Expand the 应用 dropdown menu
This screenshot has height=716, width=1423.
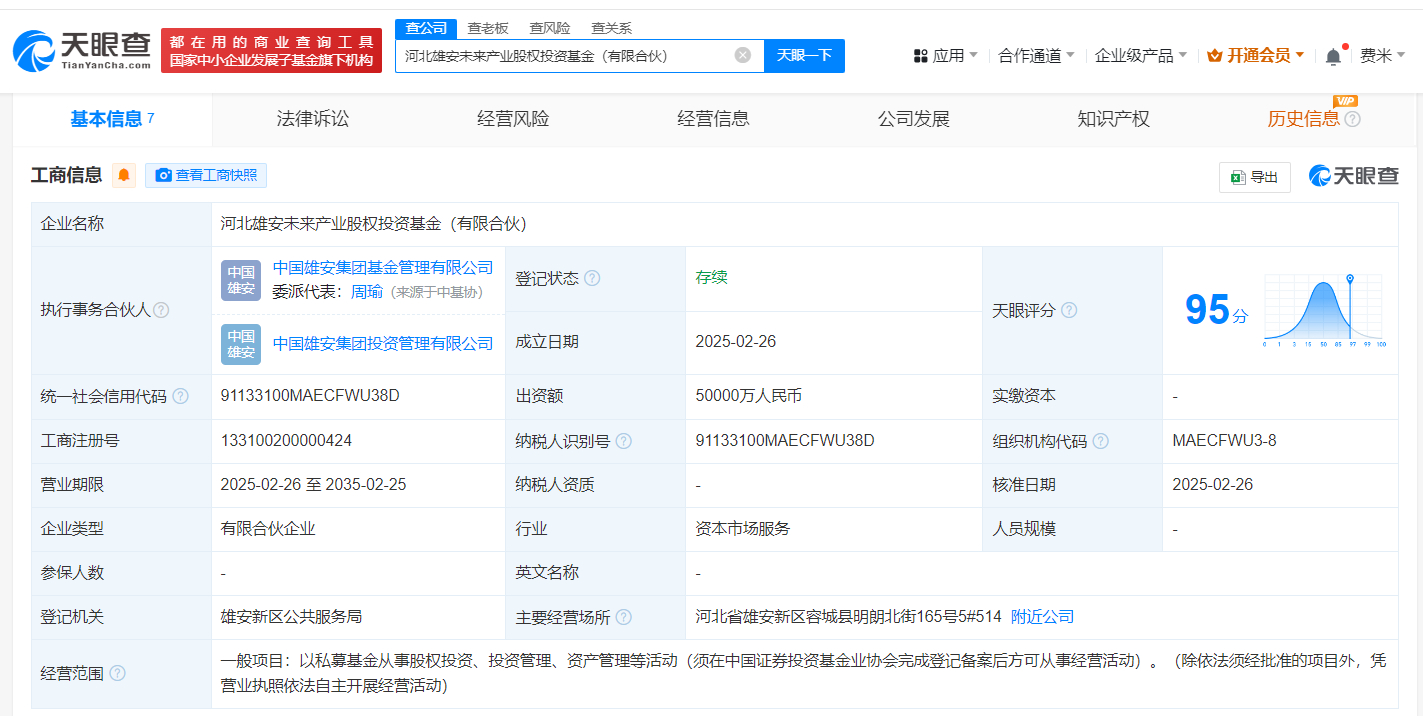click(945, 56)
